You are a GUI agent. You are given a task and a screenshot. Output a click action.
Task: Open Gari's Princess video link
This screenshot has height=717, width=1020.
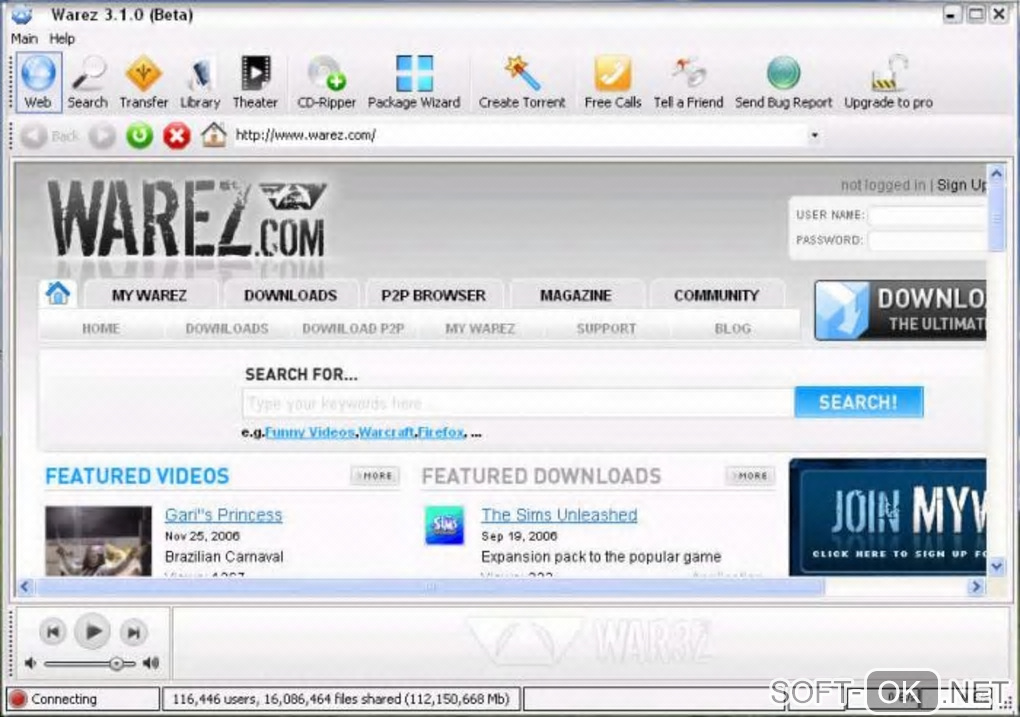[x=224, y=515]
